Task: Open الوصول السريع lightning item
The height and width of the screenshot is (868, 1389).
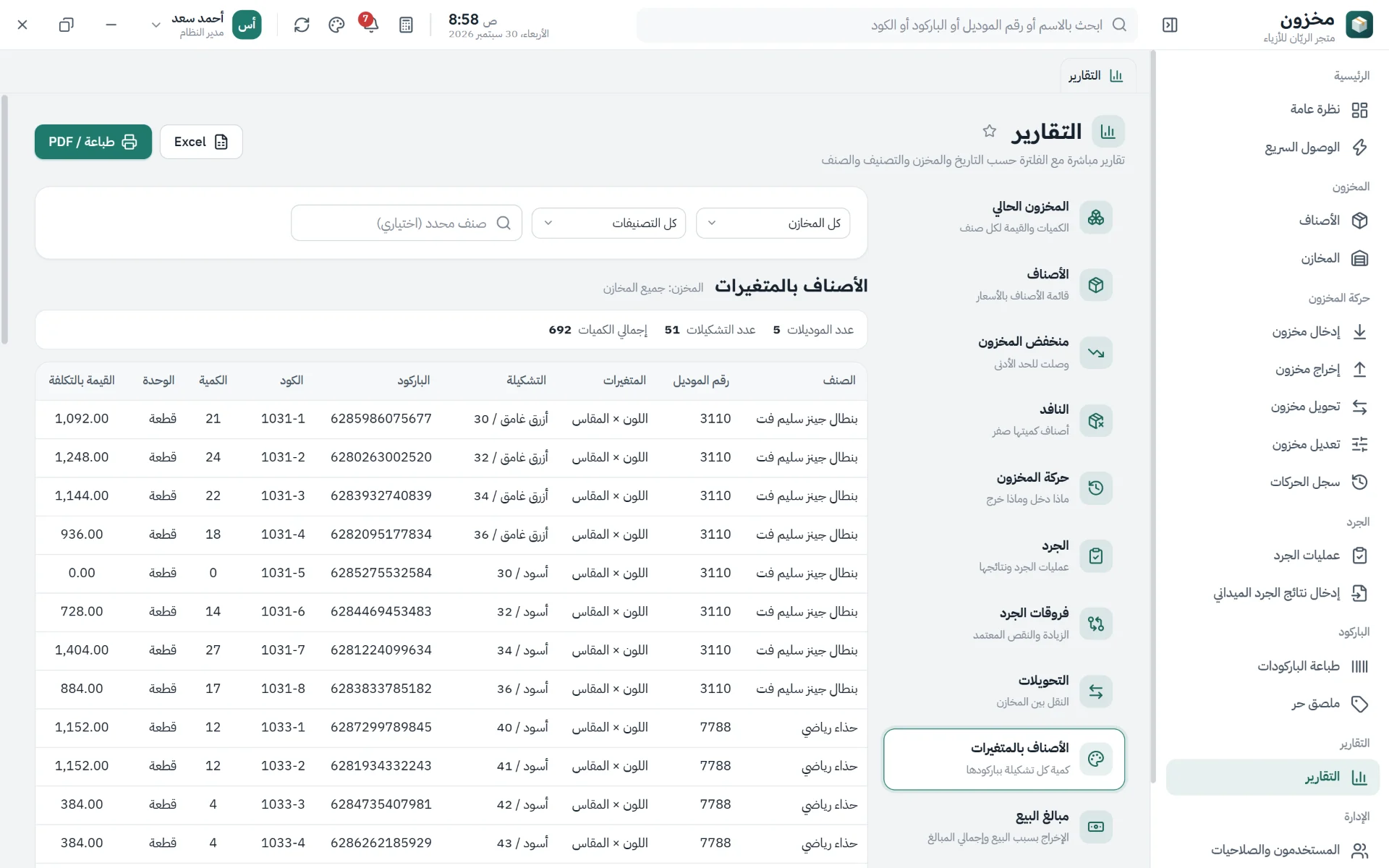Action: coord(1273,148)
